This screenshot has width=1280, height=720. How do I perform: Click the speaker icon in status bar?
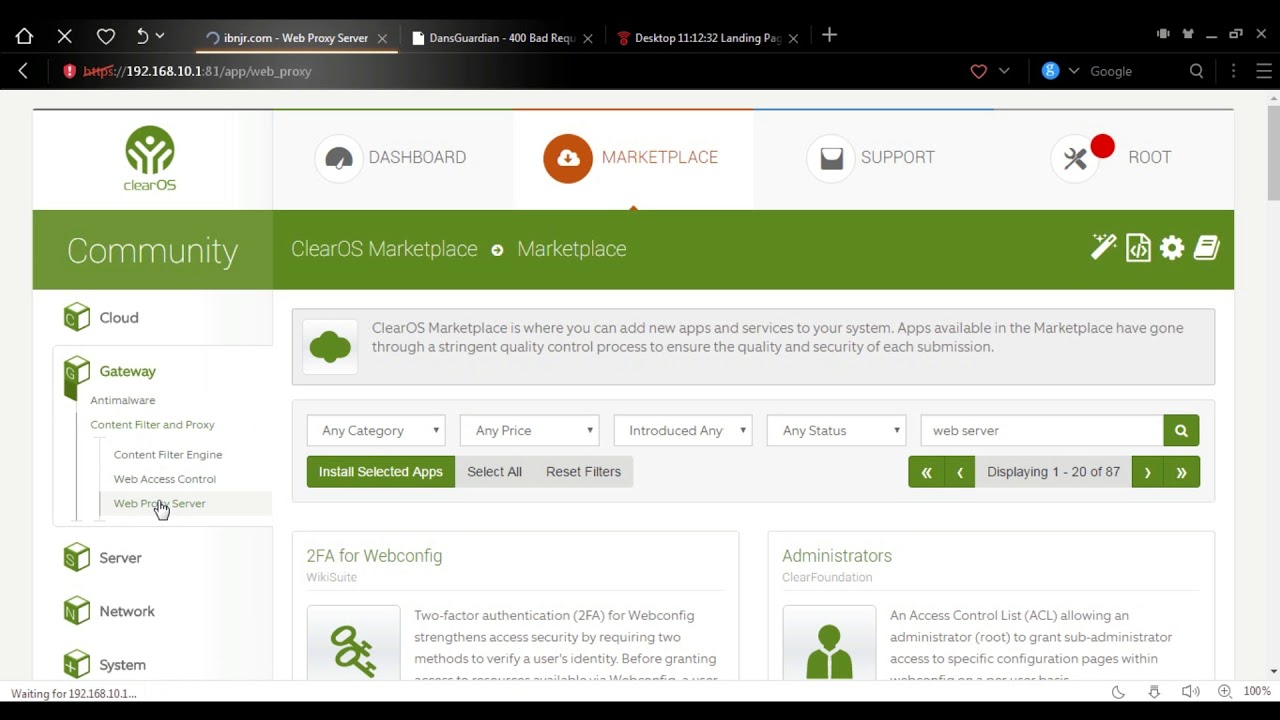1190,691
